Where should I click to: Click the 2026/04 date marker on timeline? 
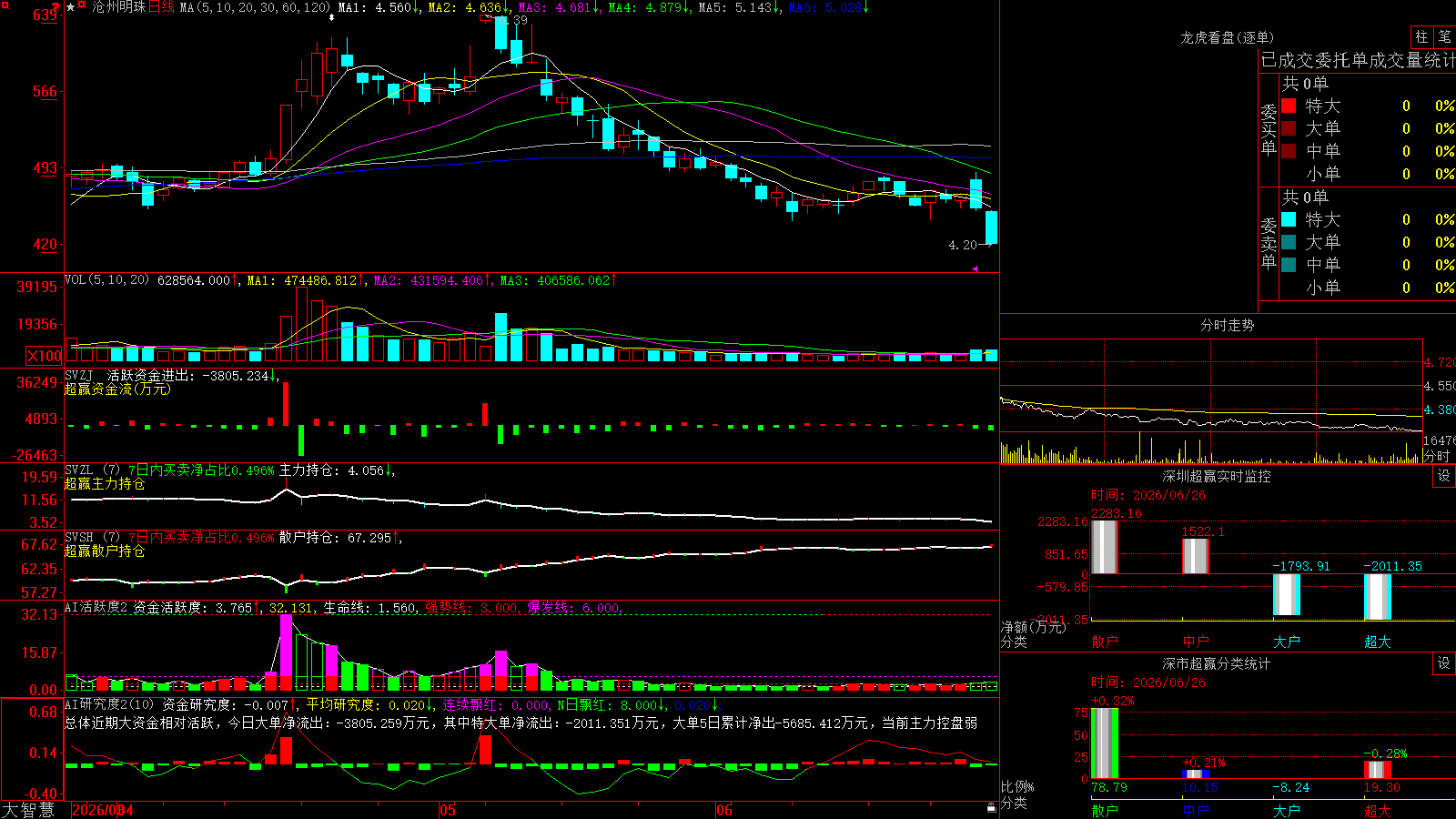click(103, 810)
